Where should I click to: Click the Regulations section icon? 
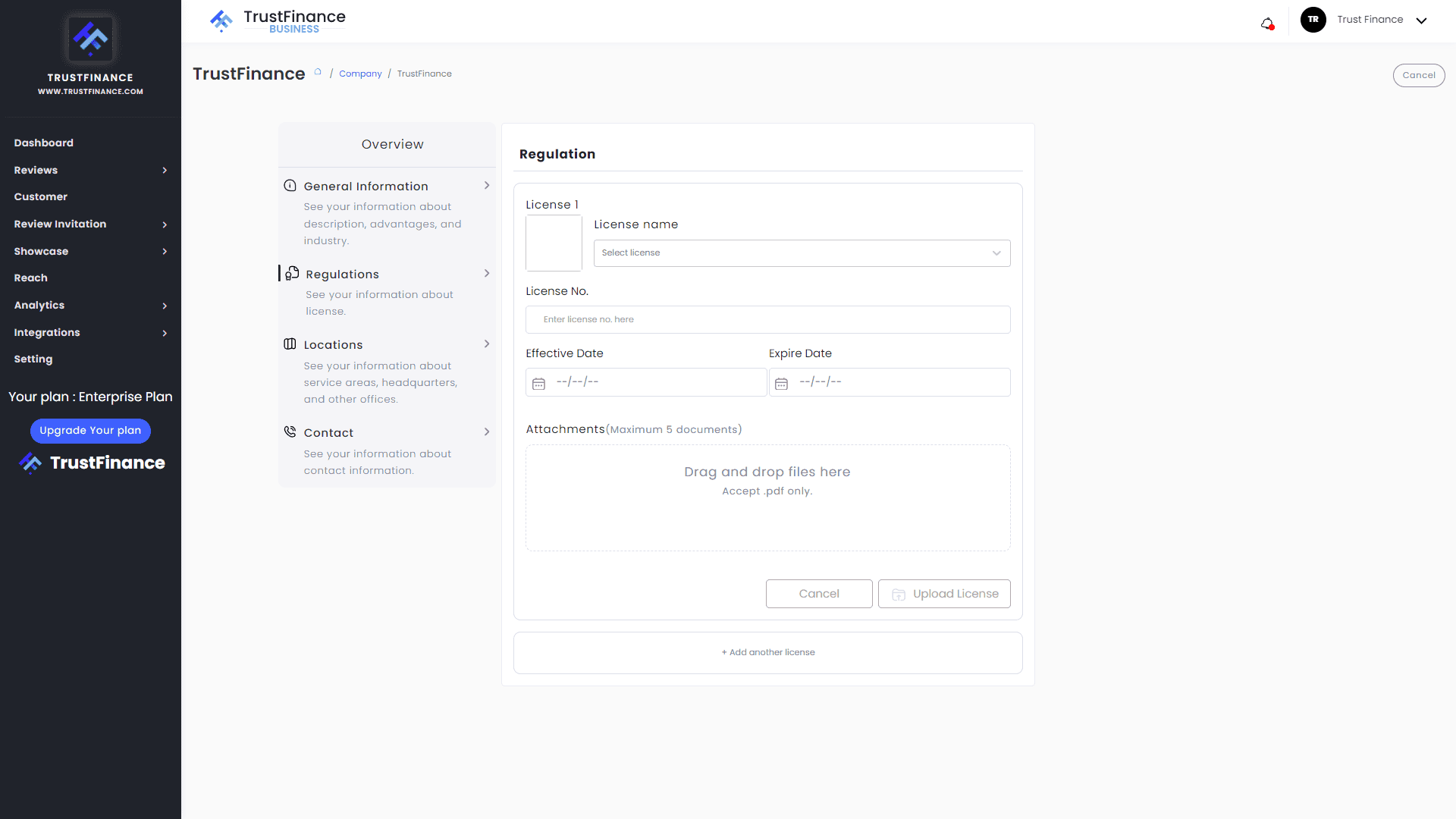click(292, 273)
